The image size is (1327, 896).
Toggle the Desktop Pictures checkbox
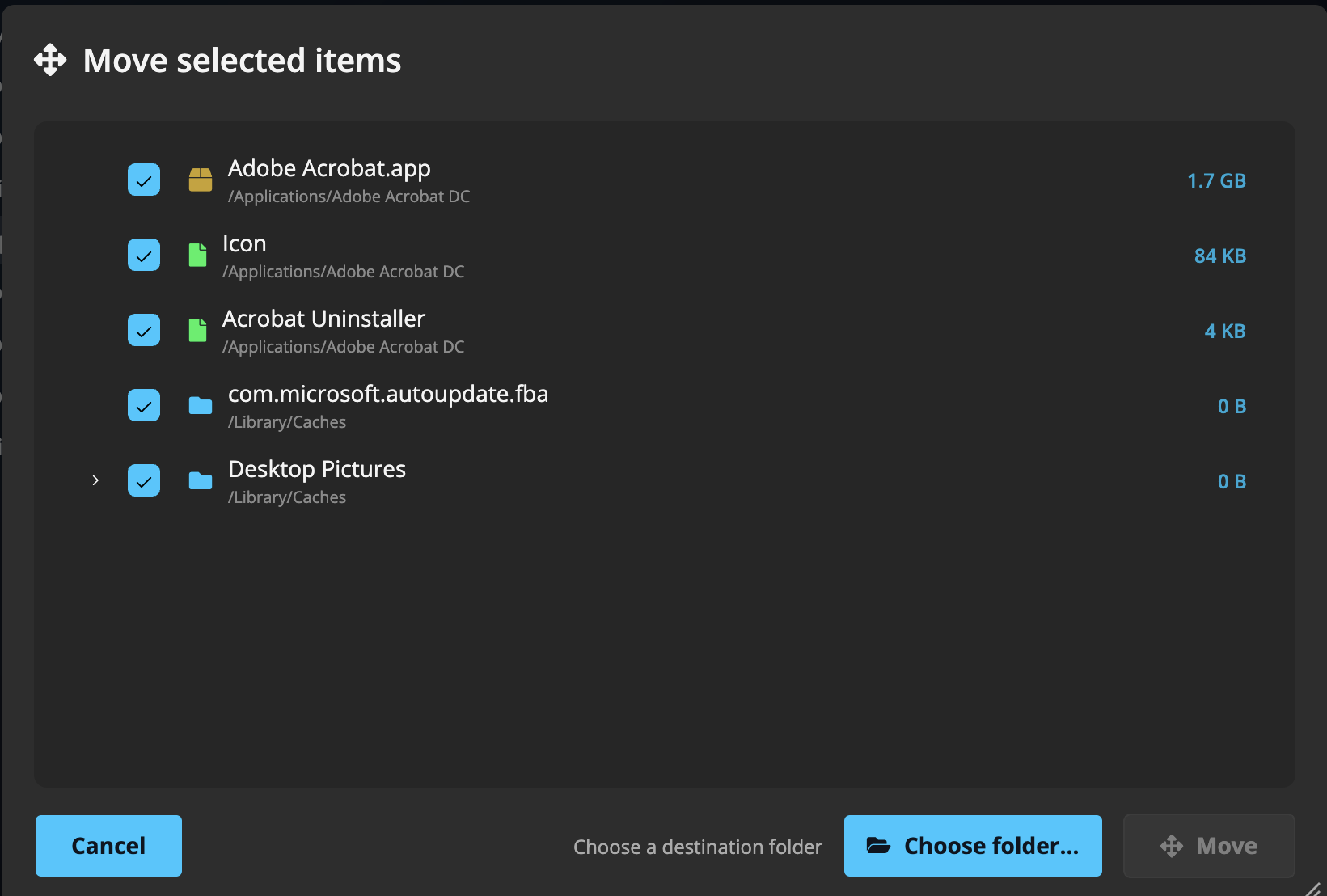(x=144, y=480)
